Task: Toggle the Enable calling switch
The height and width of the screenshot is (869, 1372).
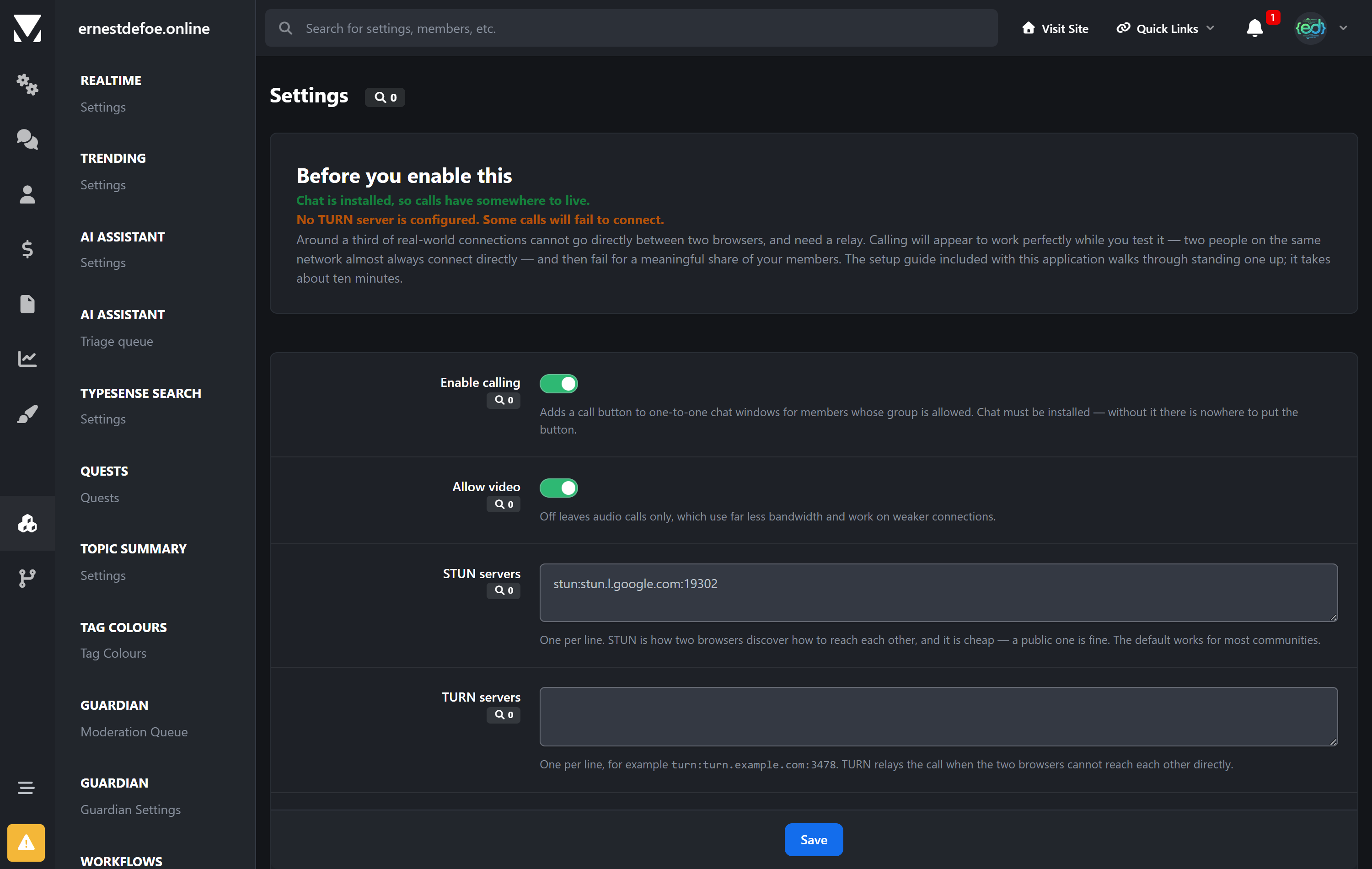Action: click(x=559, y=383)
